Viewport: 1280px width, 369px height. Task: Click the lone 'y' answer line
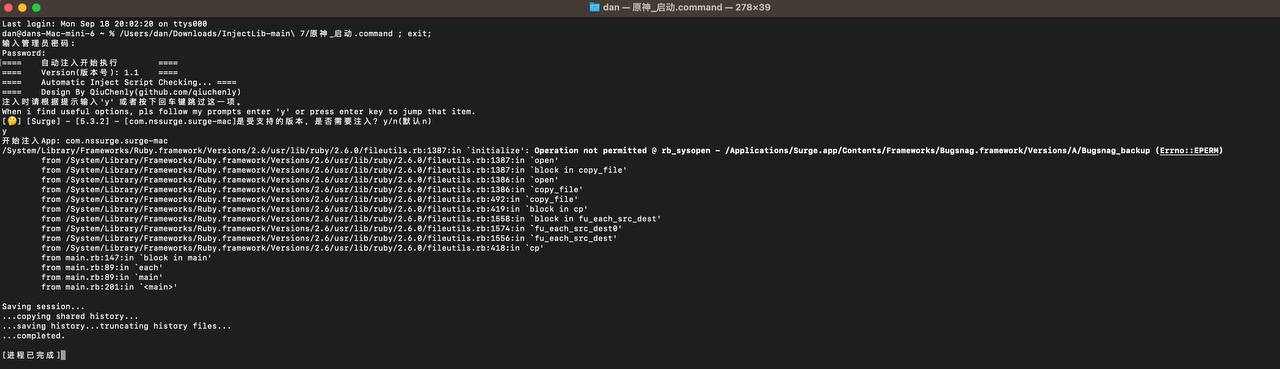(5, 131)
